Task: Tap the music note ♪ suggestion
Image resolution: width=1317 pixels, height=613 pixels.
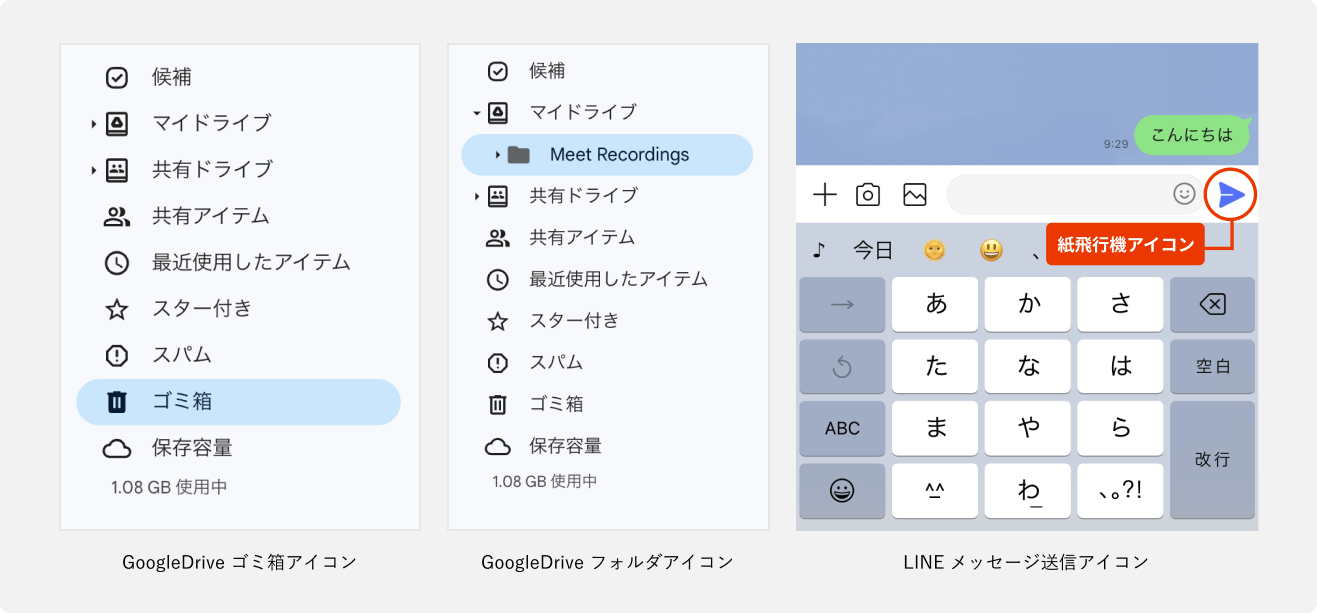Action: 819,250
